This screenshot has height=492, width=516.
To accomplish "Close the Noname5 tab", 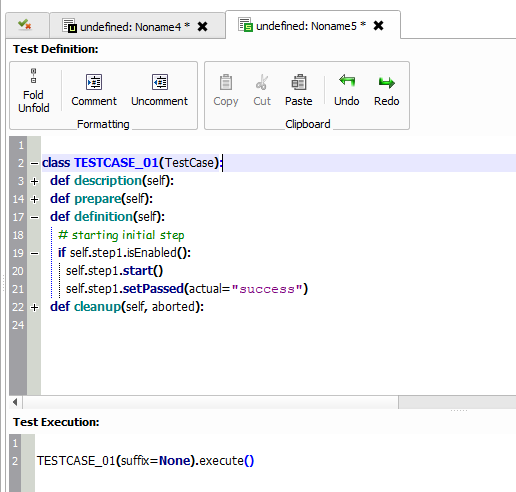I will 378,26.
